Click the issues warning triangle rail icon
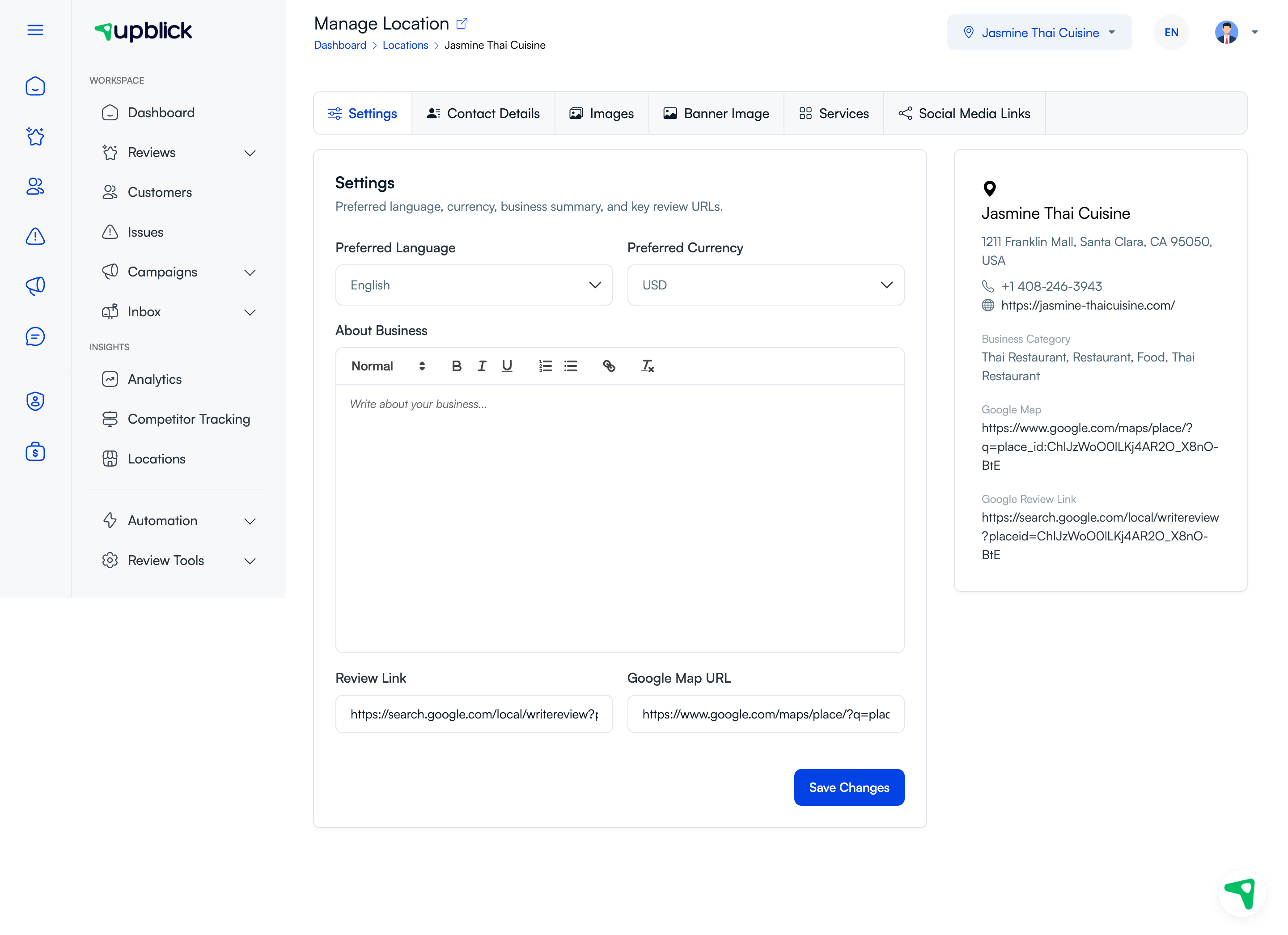Image resolution: width=1288 pixels, height=935 pixels. 35,236
